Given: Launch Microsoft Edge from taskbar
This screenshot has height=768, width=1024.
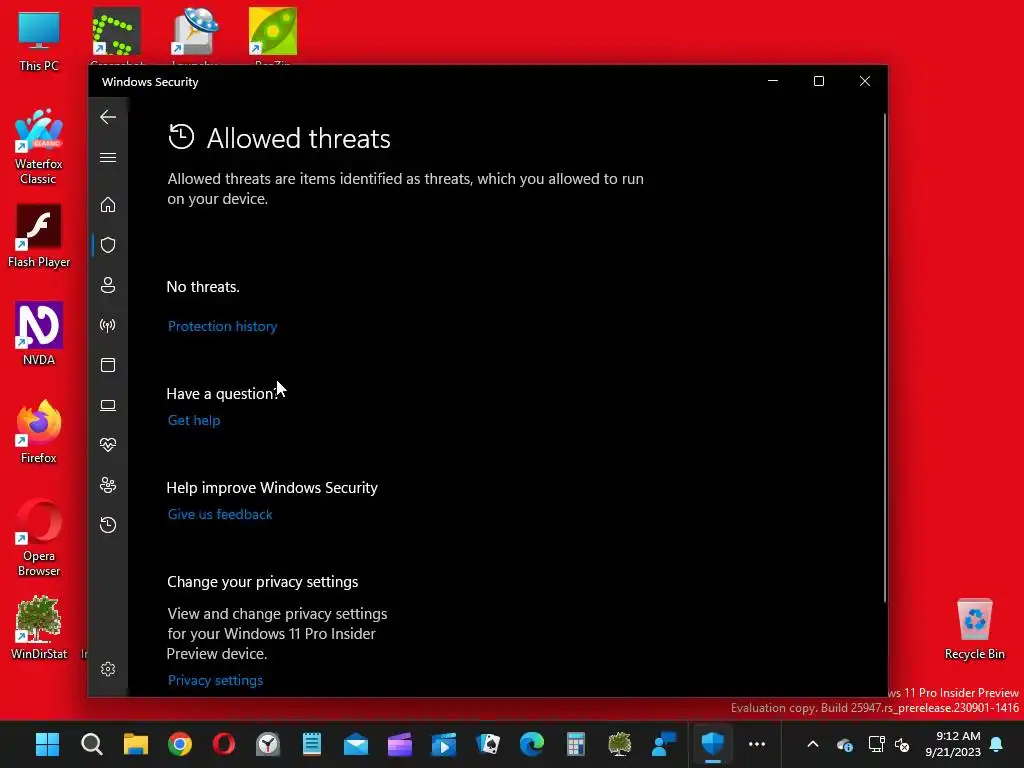Looking at the screenshot, I should pyautogui.click(x=532, y=744).
